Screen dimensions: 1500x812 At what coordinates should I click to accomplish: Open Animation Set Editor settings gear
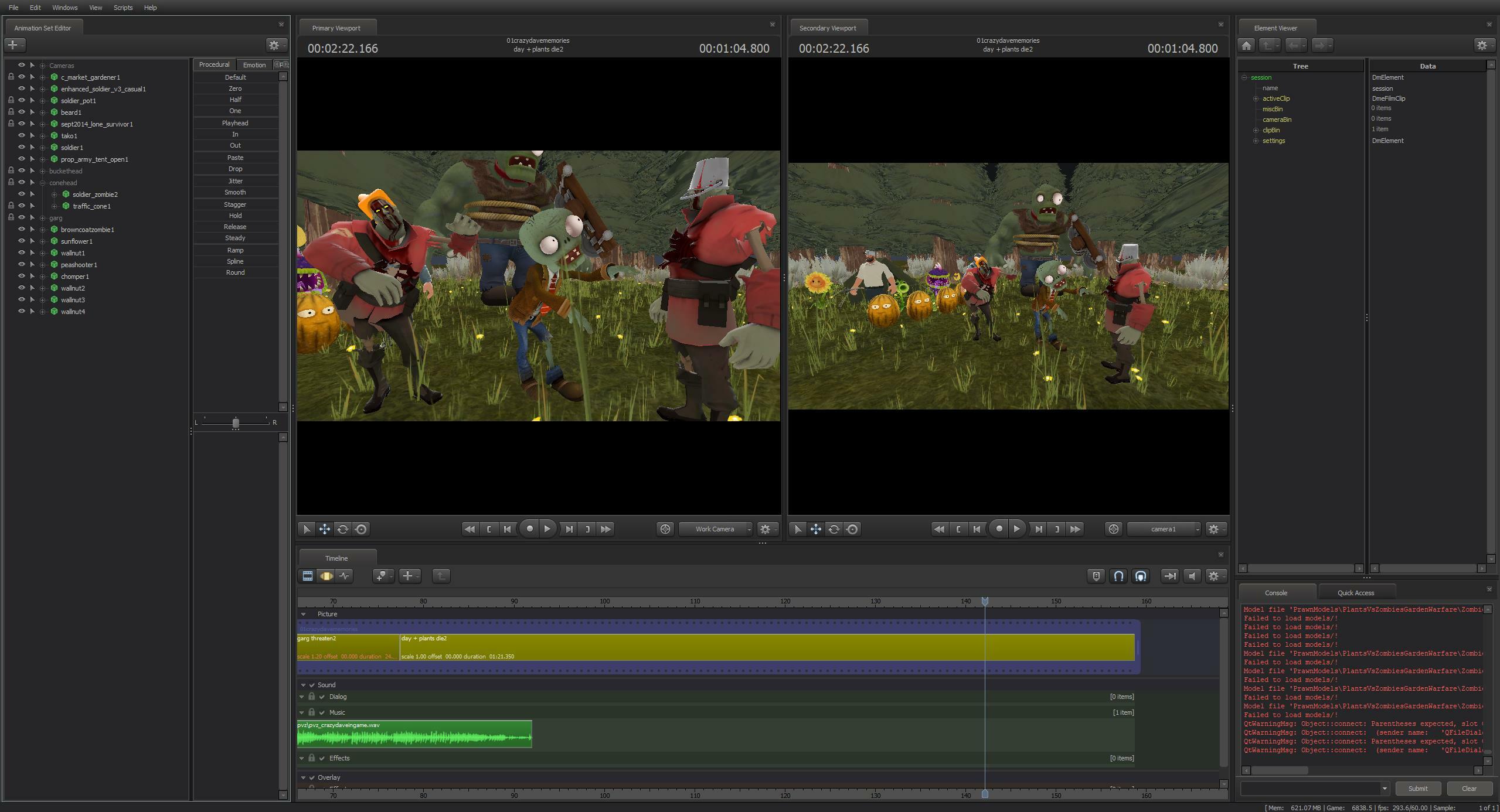pyautogui.click(x=276, y=45)
